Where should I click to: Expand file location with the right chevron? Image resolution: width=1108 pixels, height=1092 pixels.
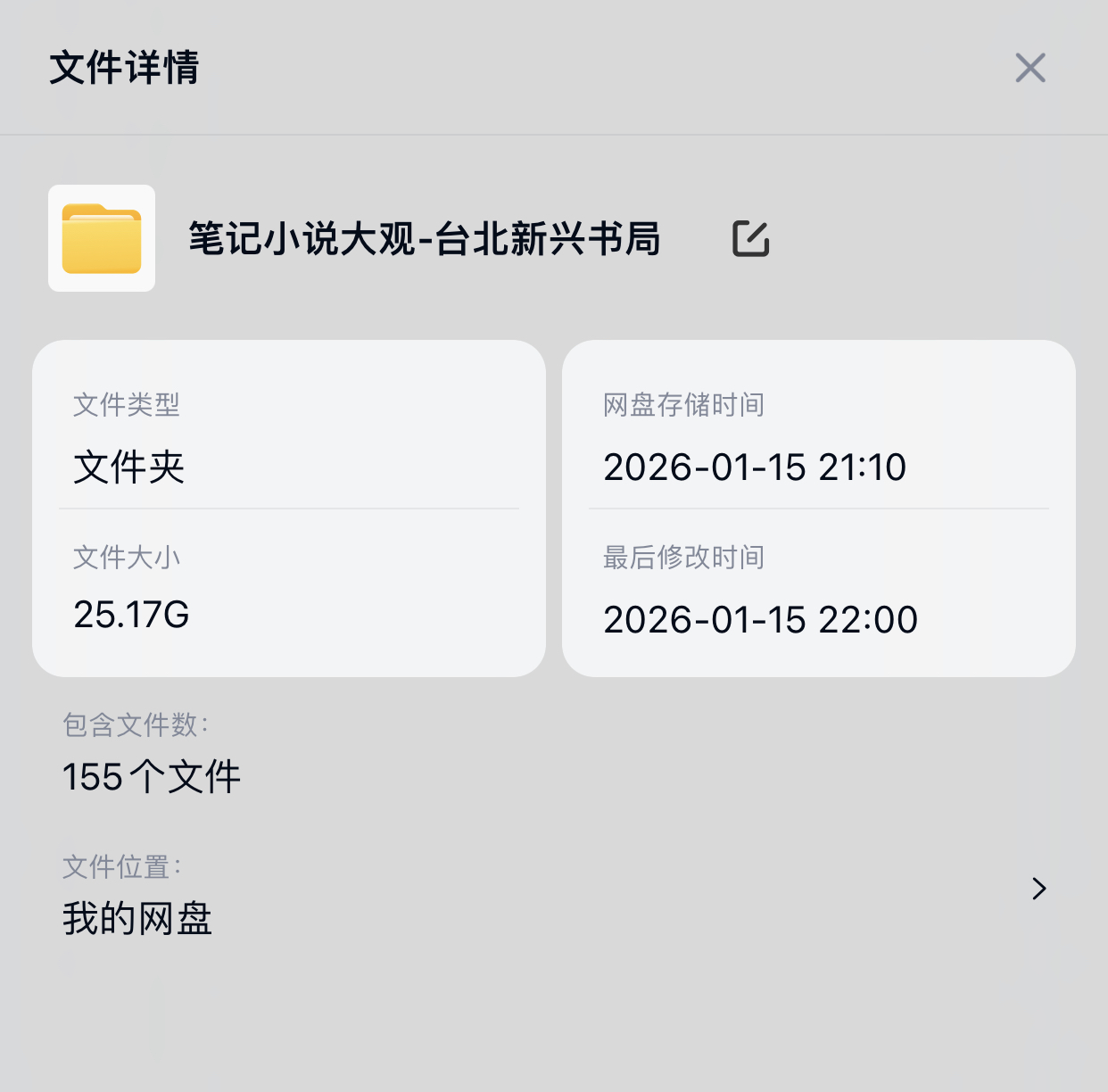click(1038, 889)
